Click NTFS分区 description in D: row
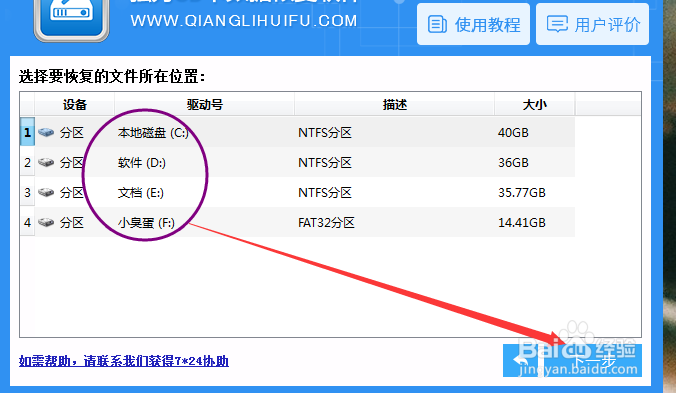676x393 pixels. click(325, 163)
